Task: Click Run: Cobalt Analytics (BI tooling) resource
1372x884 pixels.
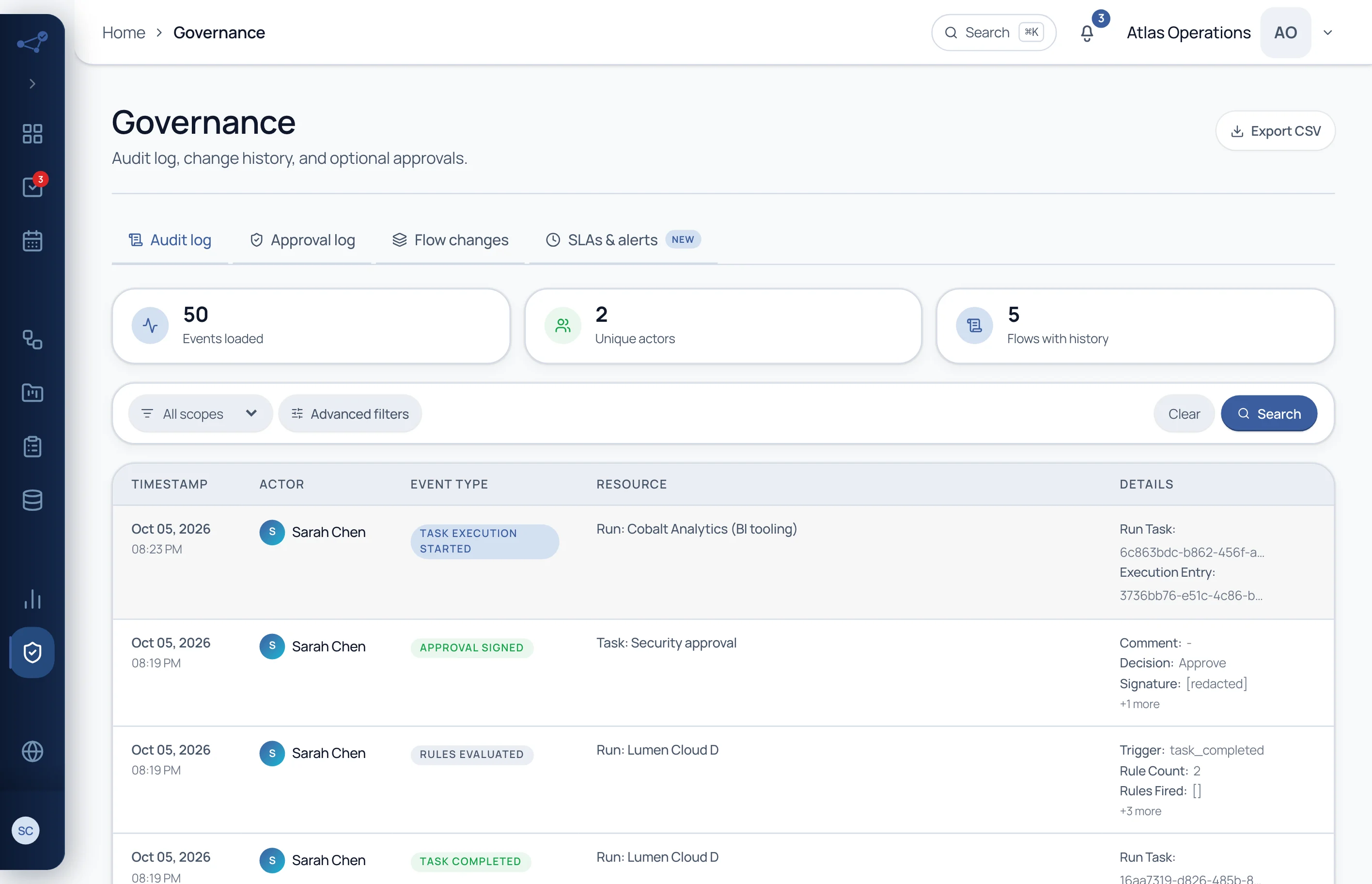Action: [x=697, y=529]
